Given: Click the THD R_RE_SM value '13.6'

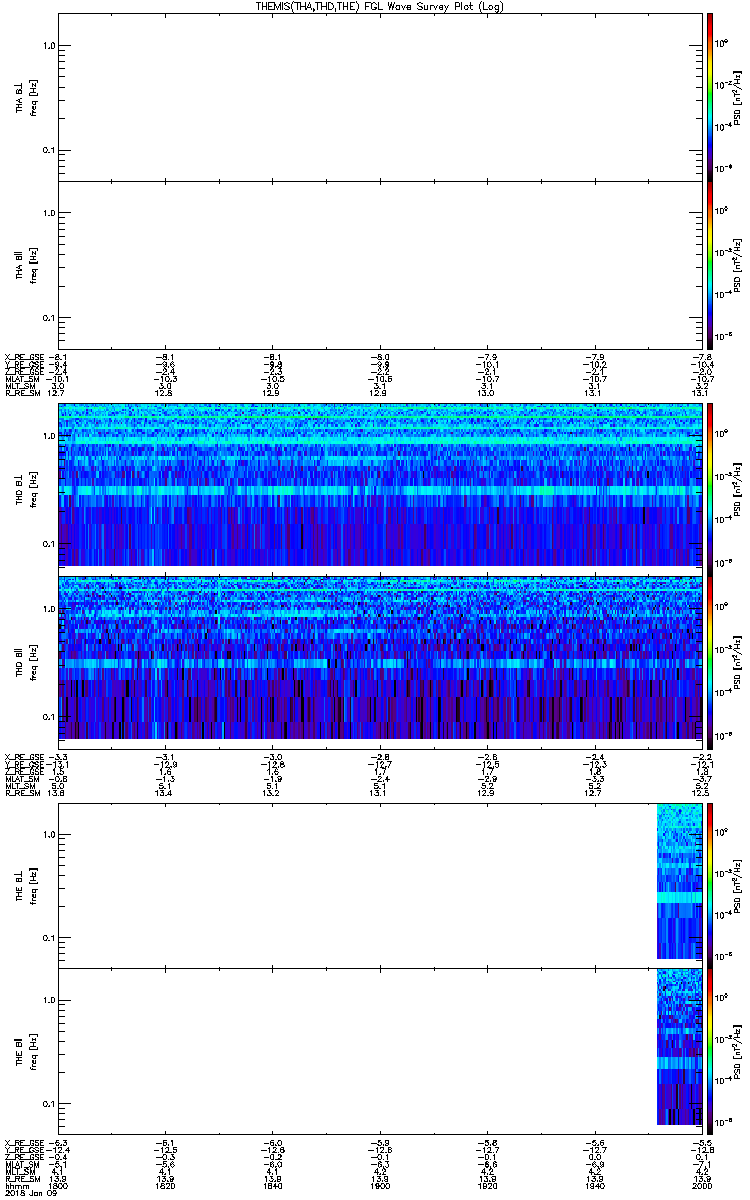Looking at the screenshot, I should [x=56, y=793].
